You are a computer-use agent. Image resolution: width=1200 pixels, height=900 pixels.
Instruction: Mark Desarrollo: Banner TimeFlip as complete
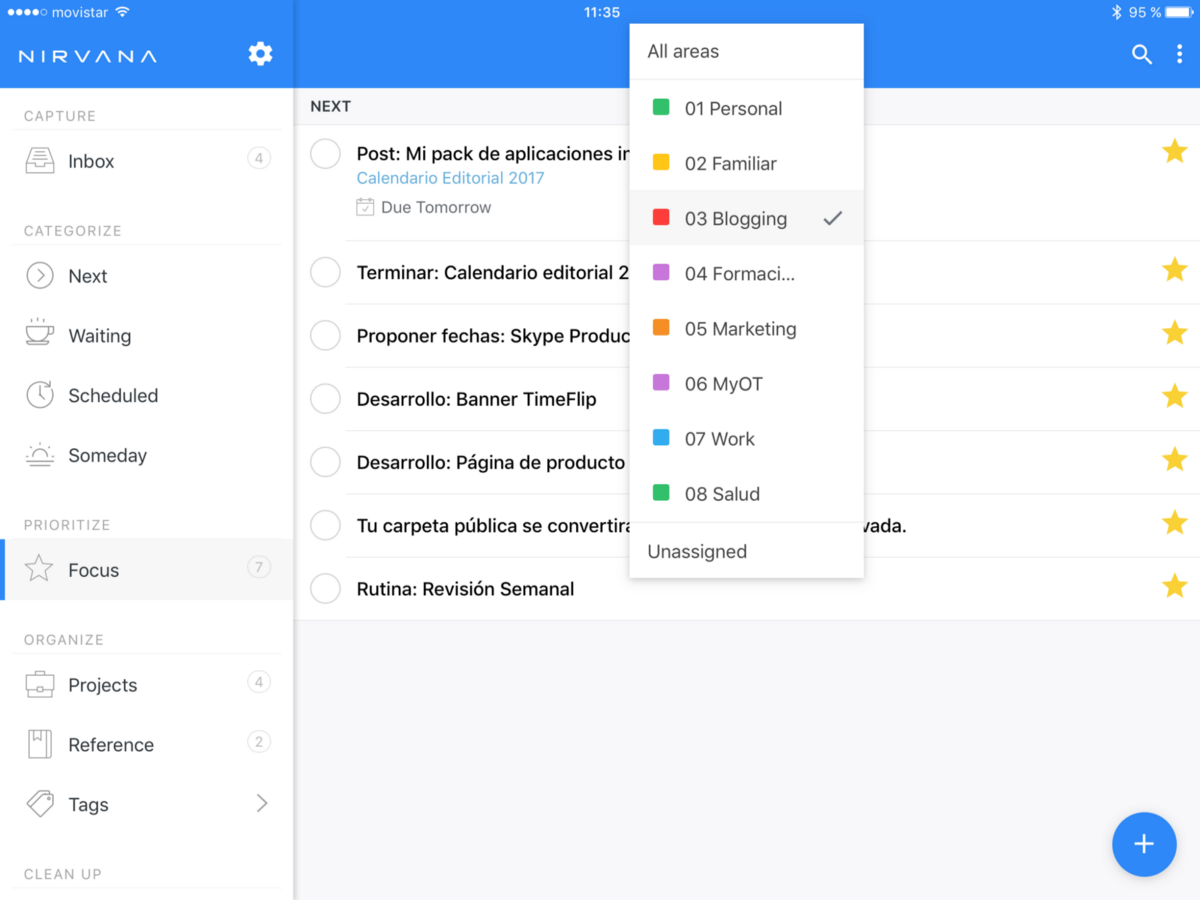(x=325, y=398)
